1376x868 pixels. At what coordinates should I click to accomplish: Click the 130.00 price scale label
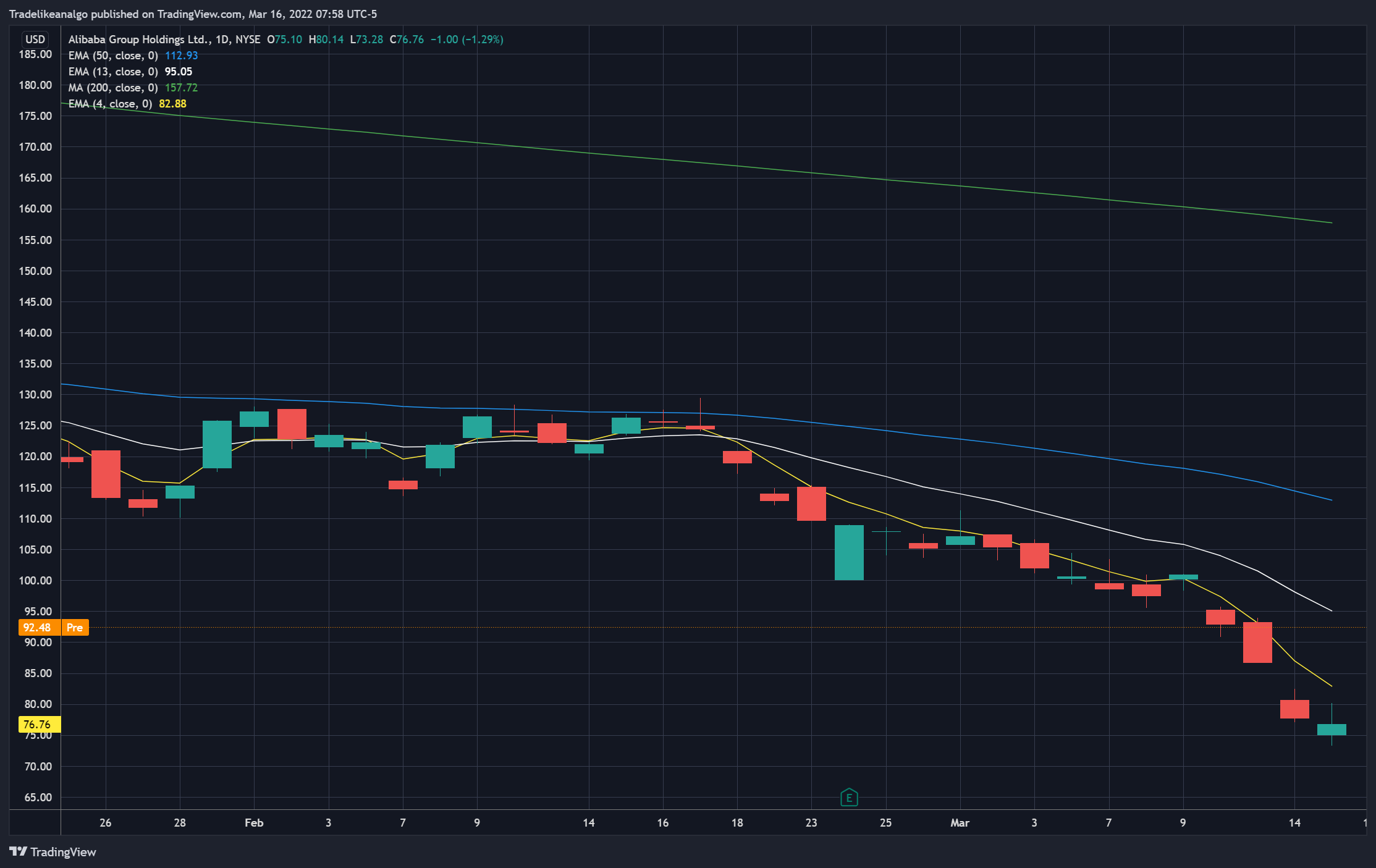point(35,395)
